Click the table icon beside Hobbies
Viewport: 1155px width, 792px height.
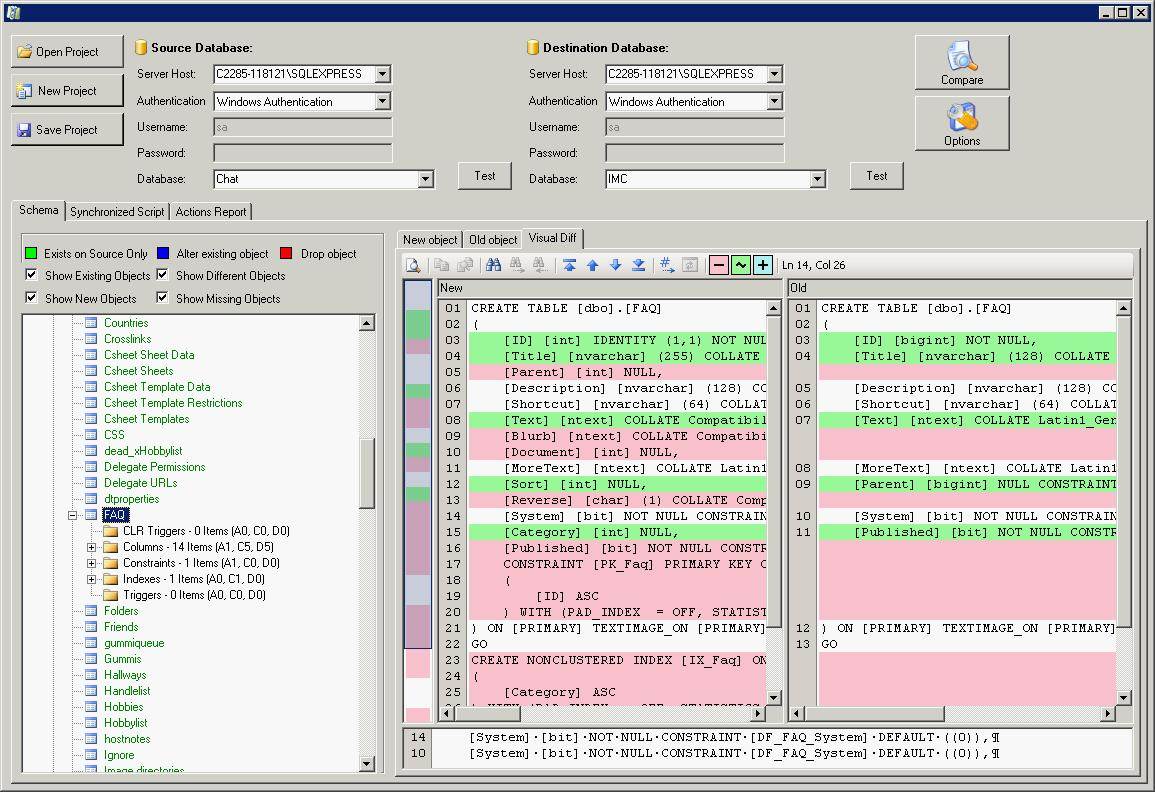click(91, 707)
